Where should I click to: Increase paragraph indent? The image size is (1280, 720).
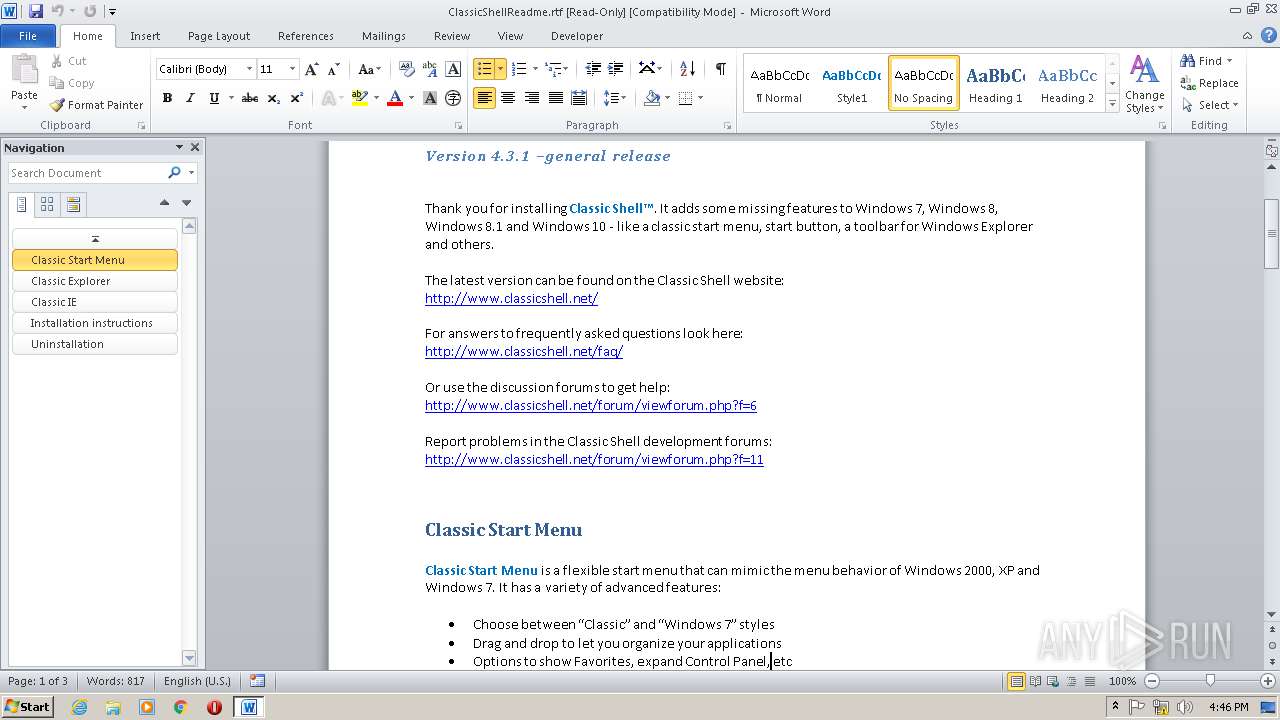616,69
